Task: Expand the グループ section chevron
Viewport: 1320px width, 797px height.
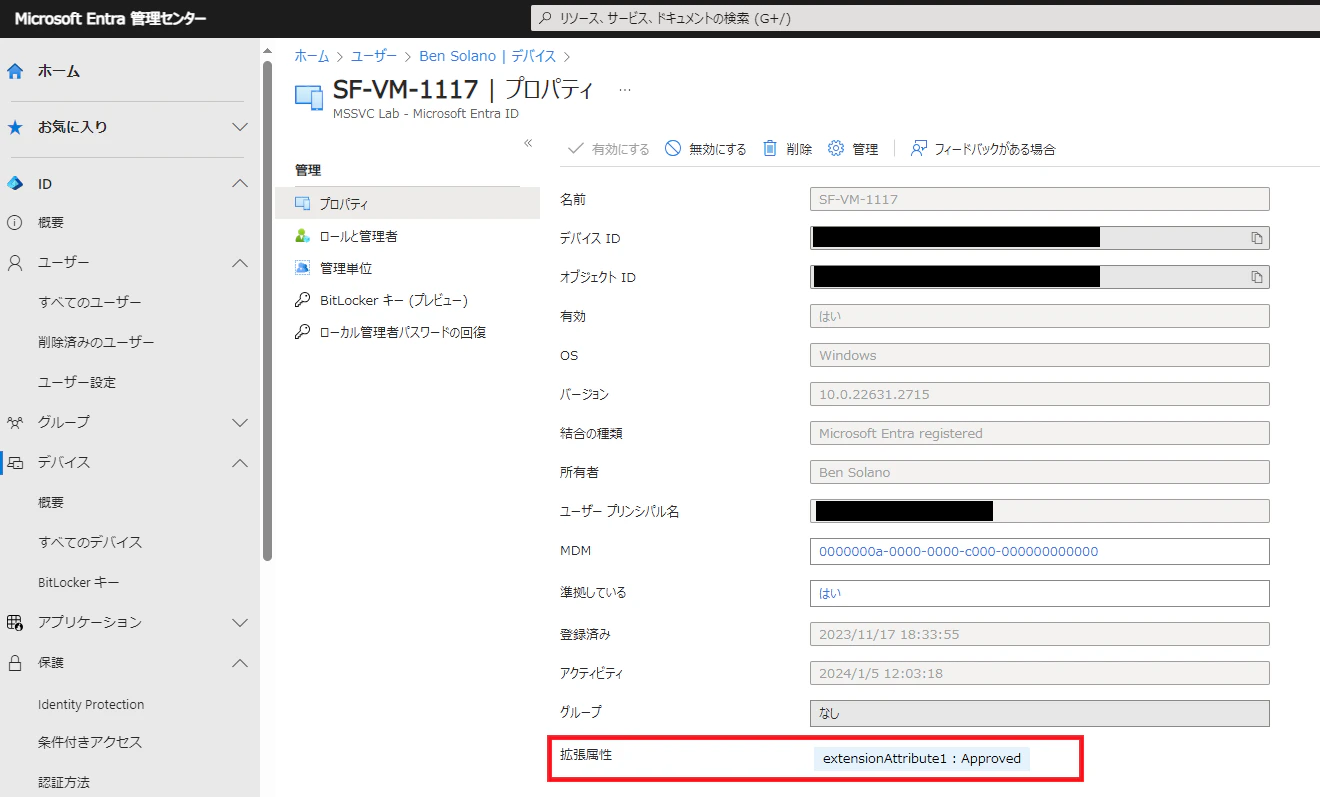Action: point(240,423)
